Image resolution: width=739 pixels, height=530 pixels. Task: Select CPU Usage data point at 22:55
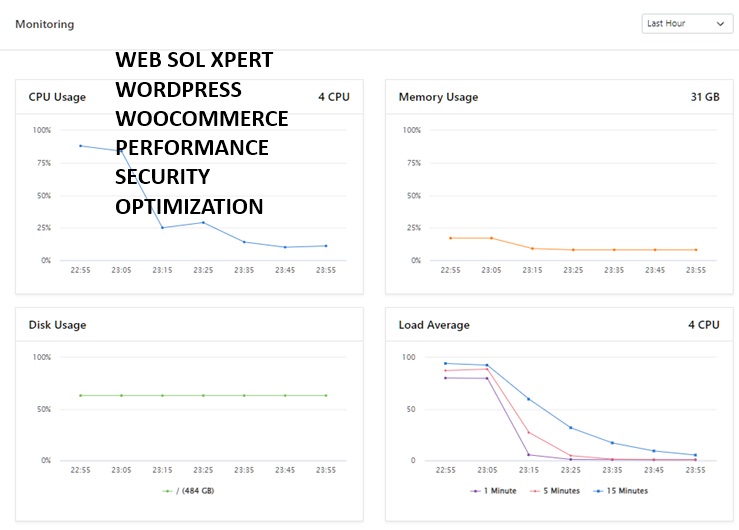(x=81, y=146)
